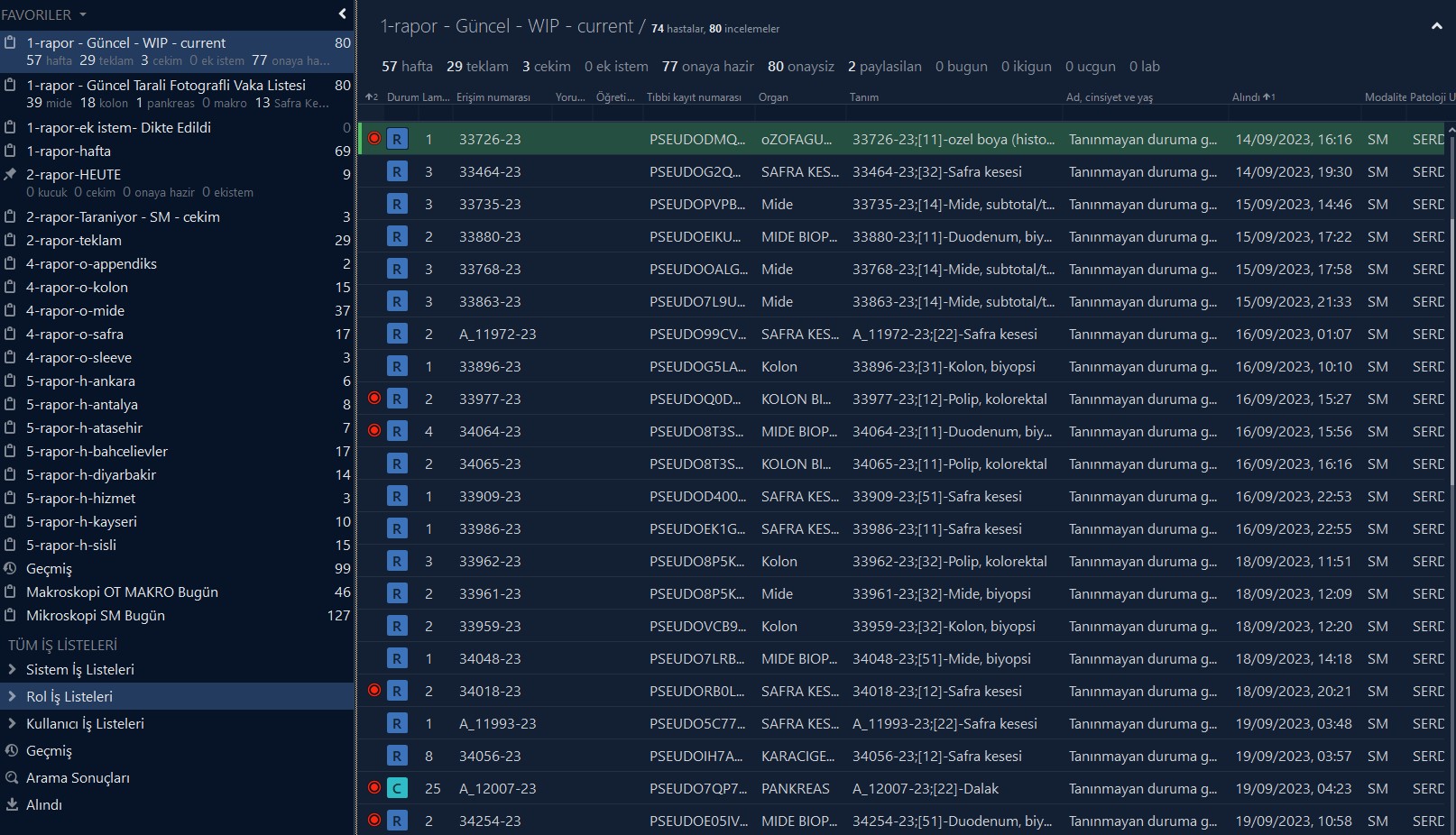This screenshot has width=1456, height=835.
Task: Click the clipboard icon beside 4-rapor-o-kolon
Action: coord(11,287)
